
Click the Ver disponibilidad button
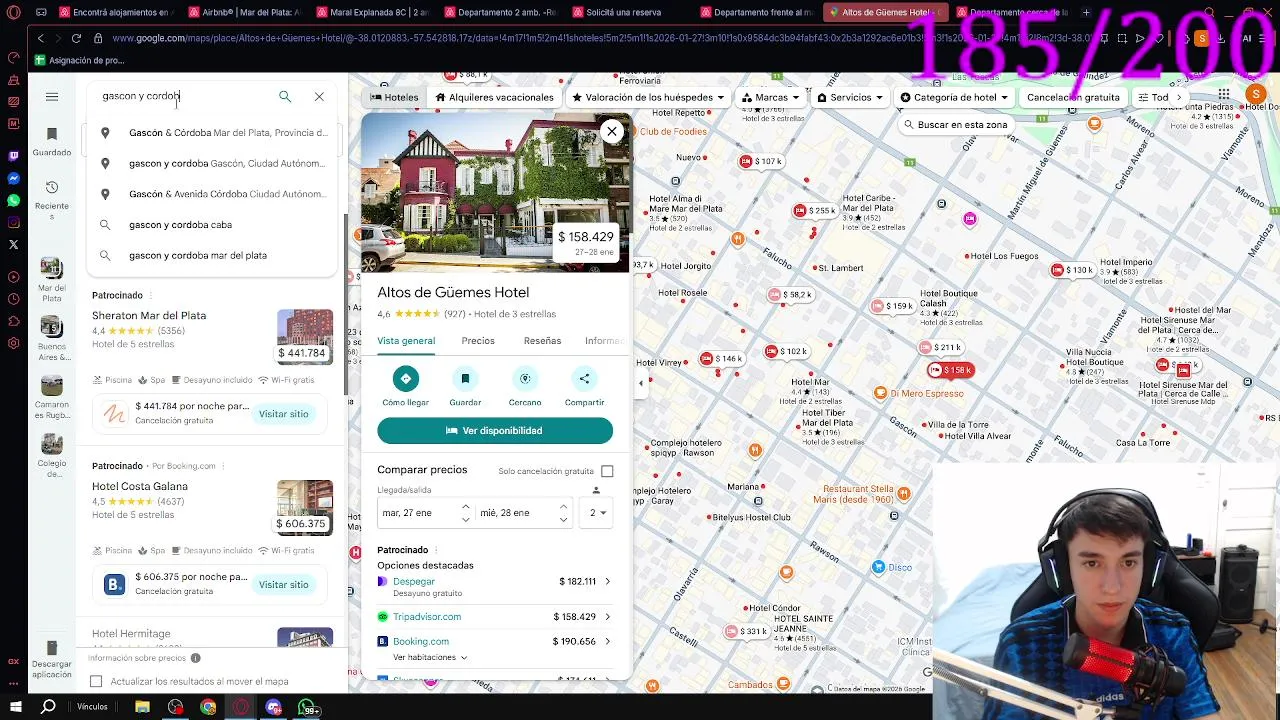pyautogui.click(x=495, y=431)
